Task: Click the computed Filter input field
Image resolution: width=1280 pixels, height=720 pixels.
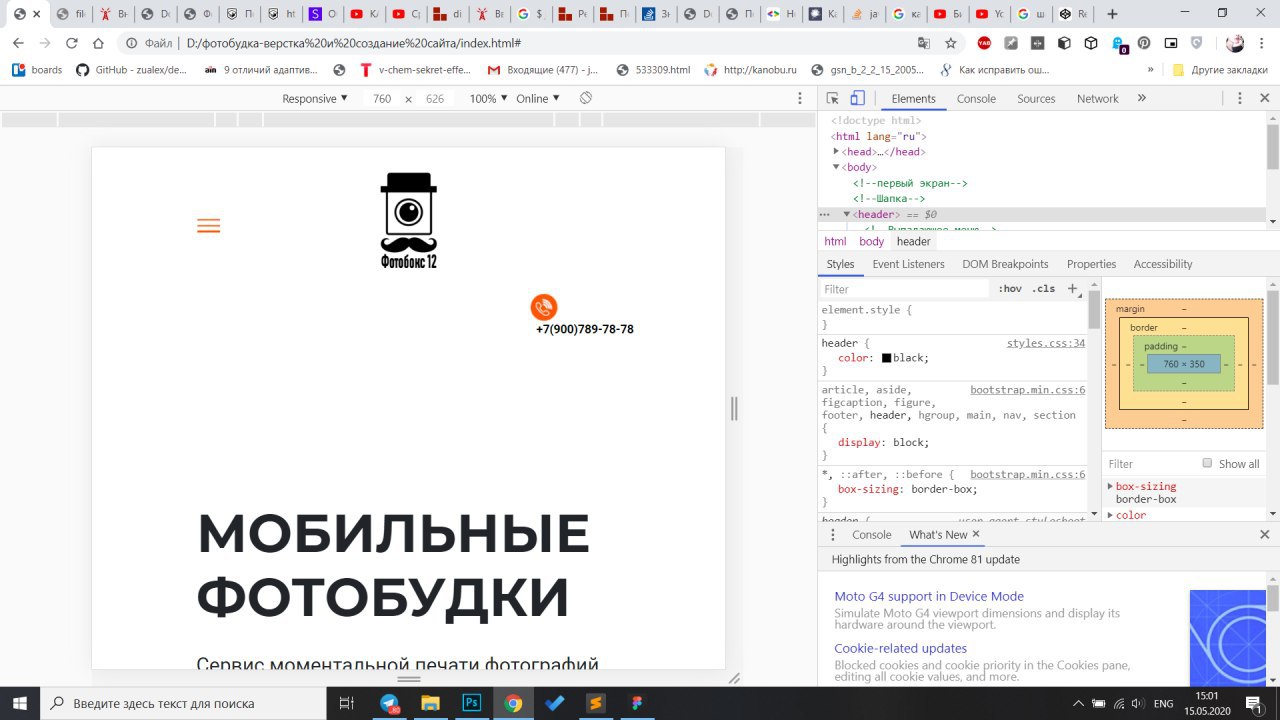Action: 1150,464
